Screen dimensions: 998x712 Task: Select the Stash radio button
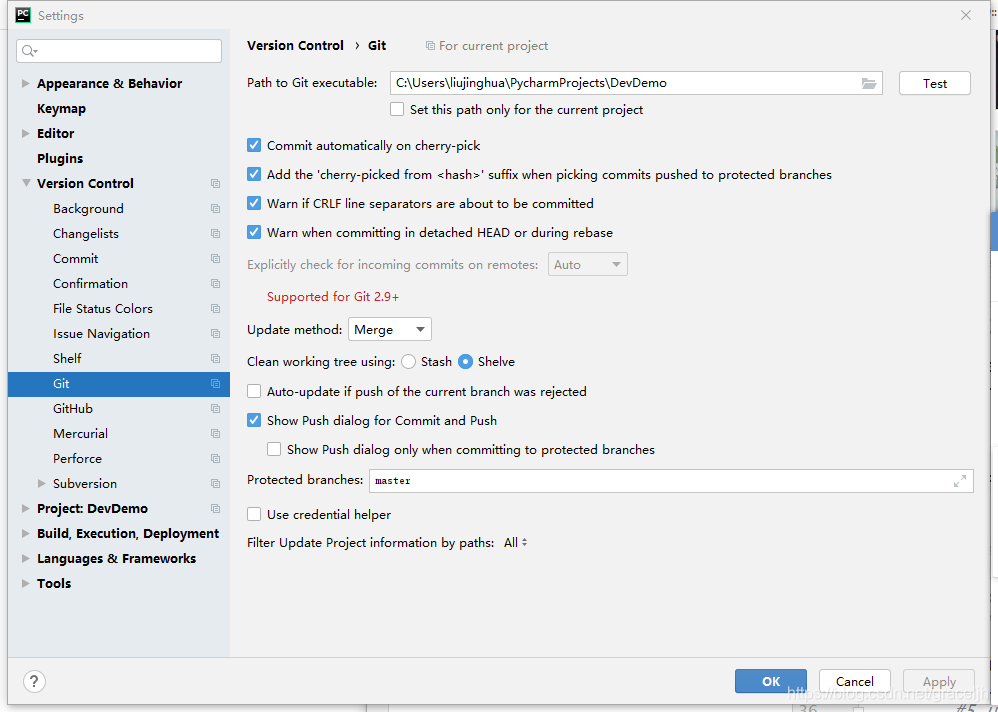[x=409, y=361]
